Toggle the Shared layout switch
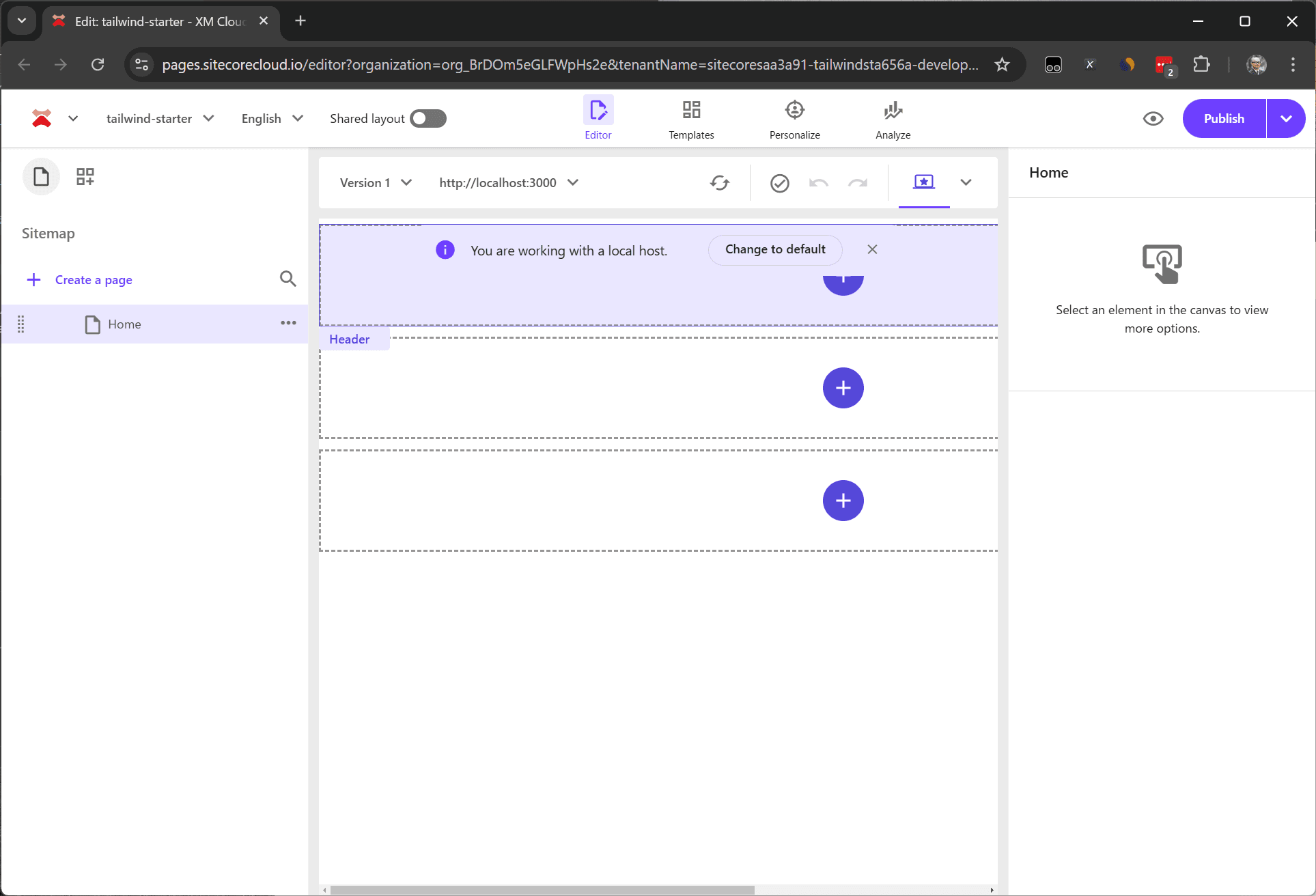Viewport: 1316px width, 896px height. point(428,119)
